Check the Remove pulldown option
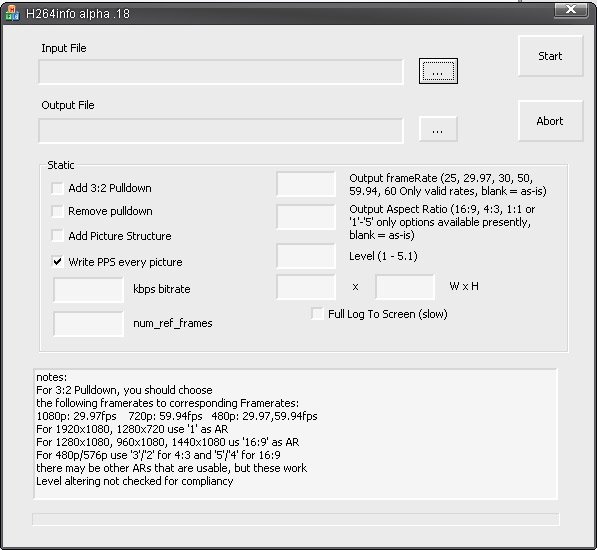Screen dimensions: 597x550 (57, 211)
